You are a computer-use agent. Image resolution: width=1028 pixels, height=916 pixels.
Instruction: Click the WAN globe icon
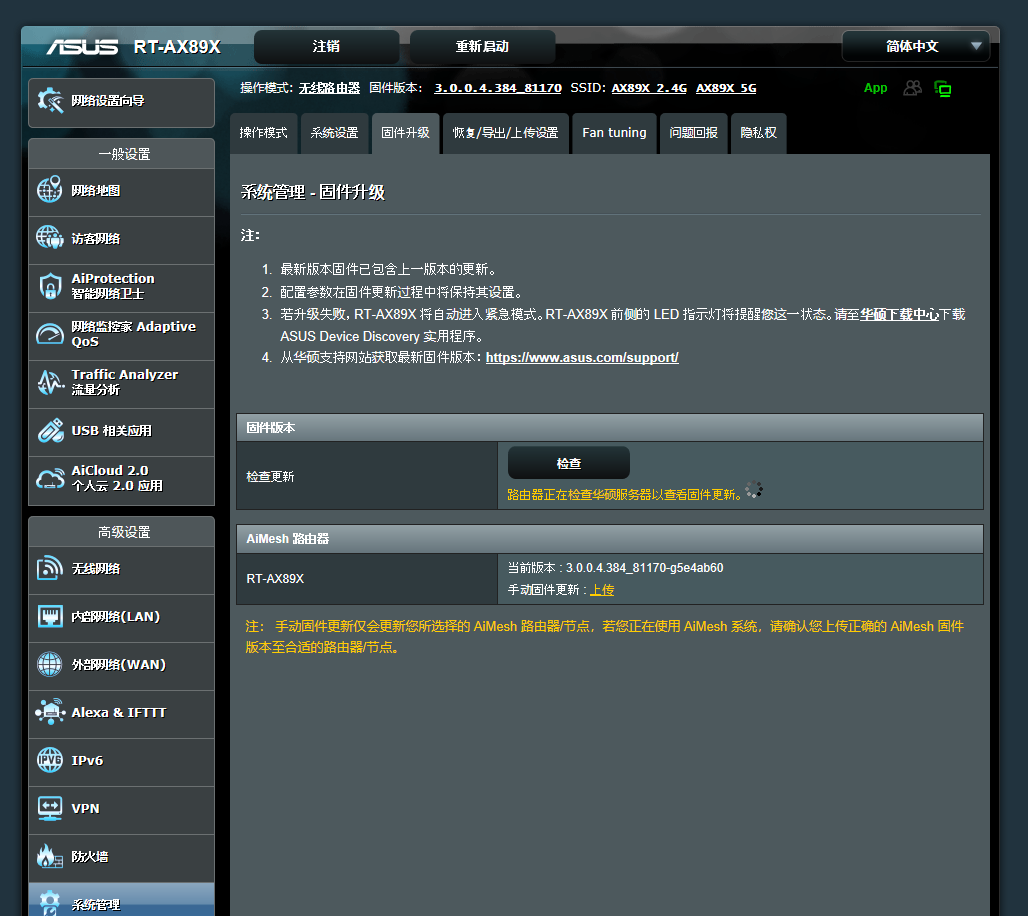[x=50, y=664]
